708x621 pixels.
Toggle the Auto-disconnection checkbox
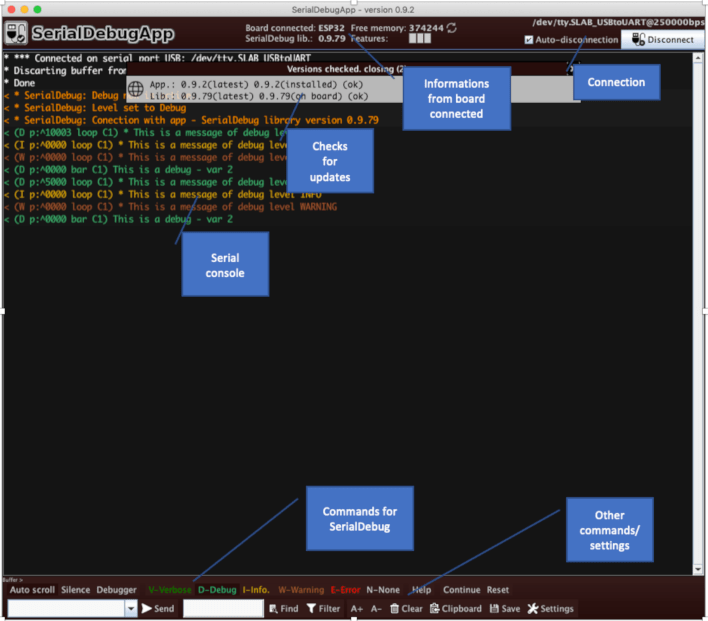[x=529, y=40]
